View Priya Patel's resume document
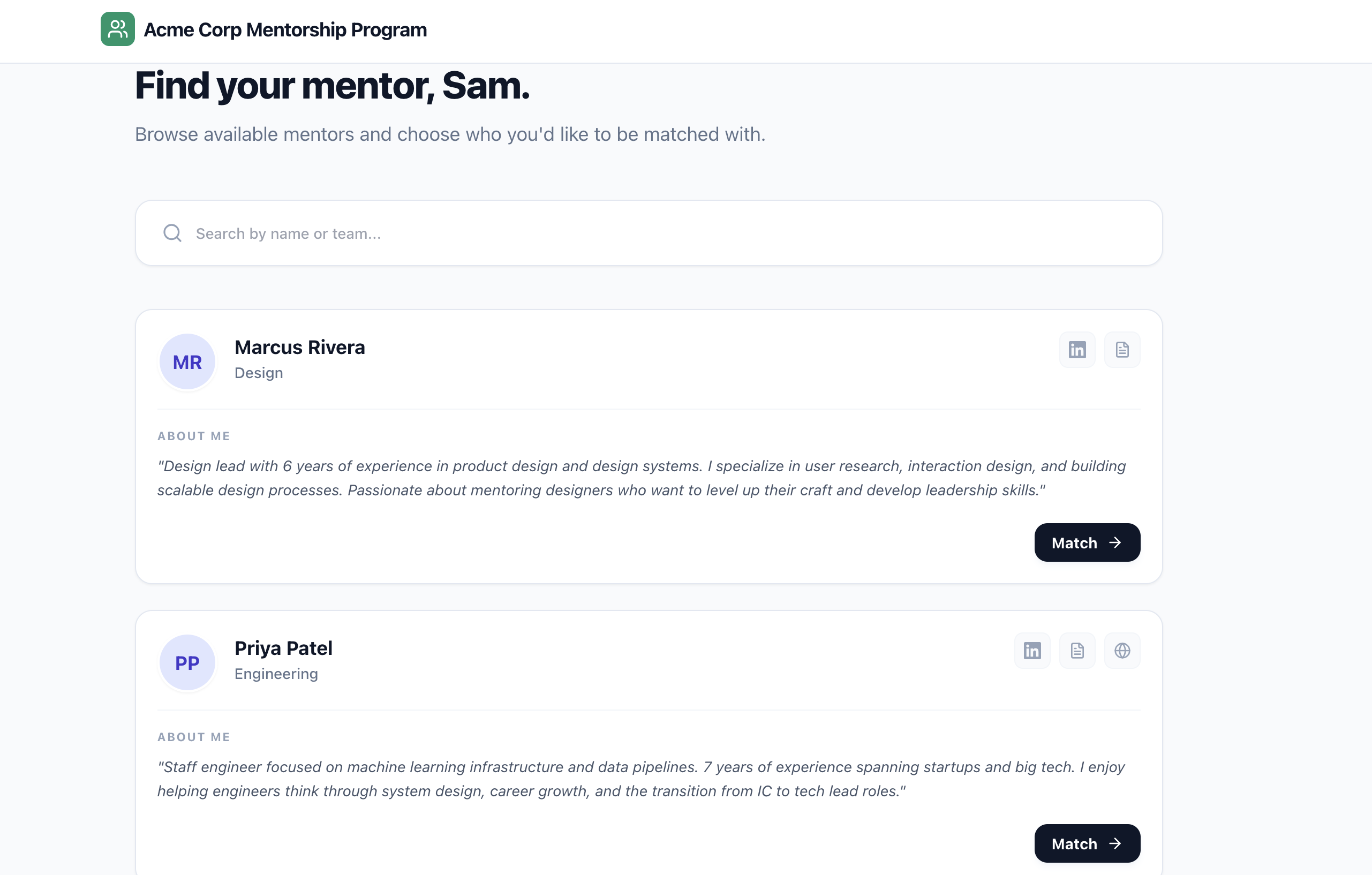 tap(1077, 650)
